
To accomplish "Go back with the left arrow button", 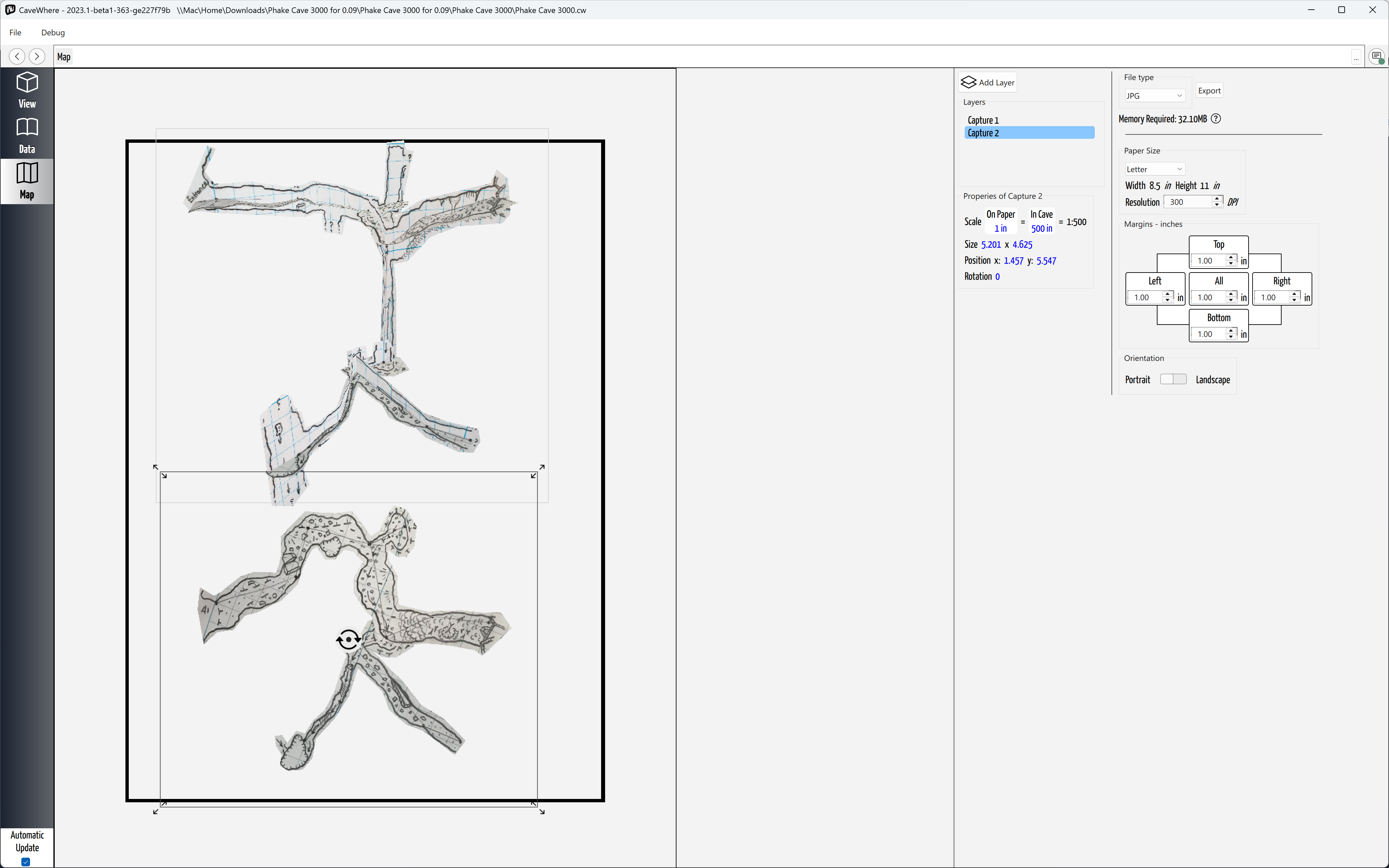I will tap(17, 56).
